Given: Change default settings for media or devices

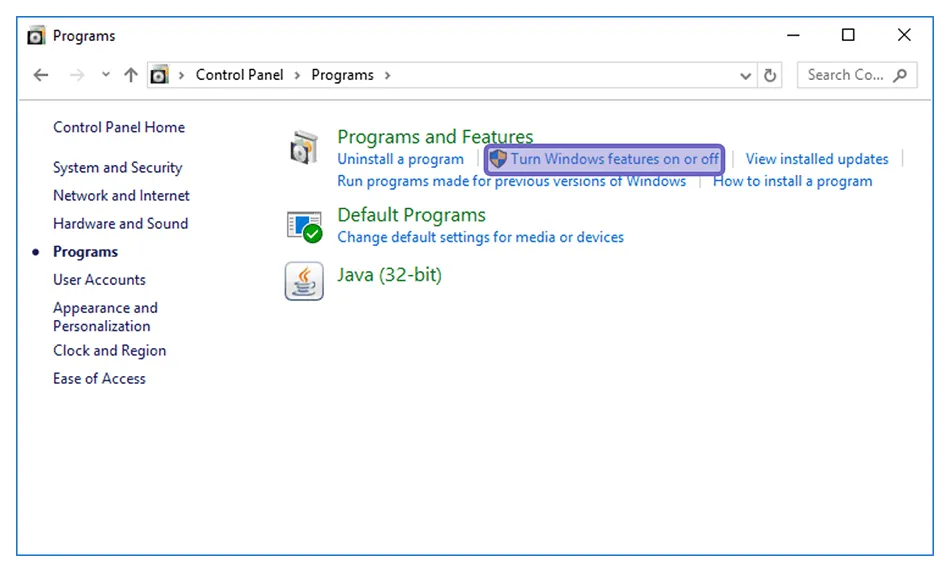Looking at the screenshot, I should (480, 237).
